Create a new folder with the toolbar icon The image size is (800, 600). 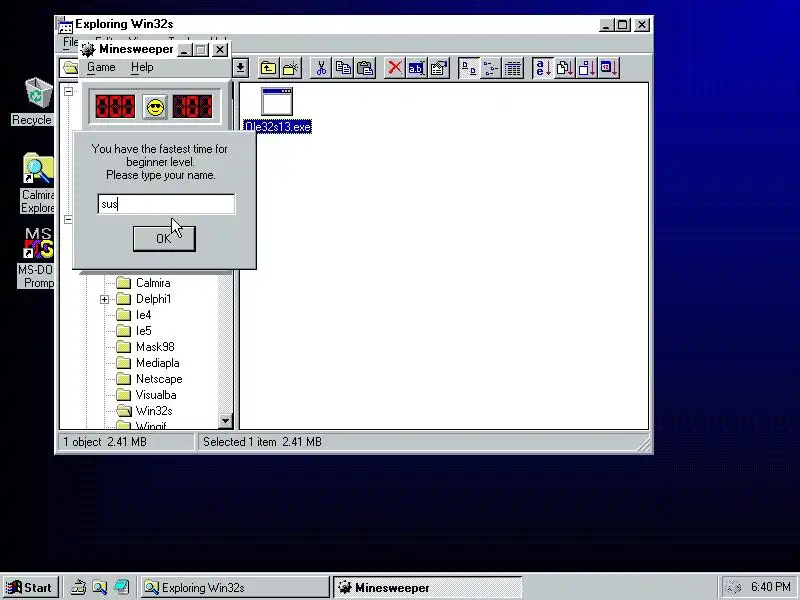[x=291, y=68]
